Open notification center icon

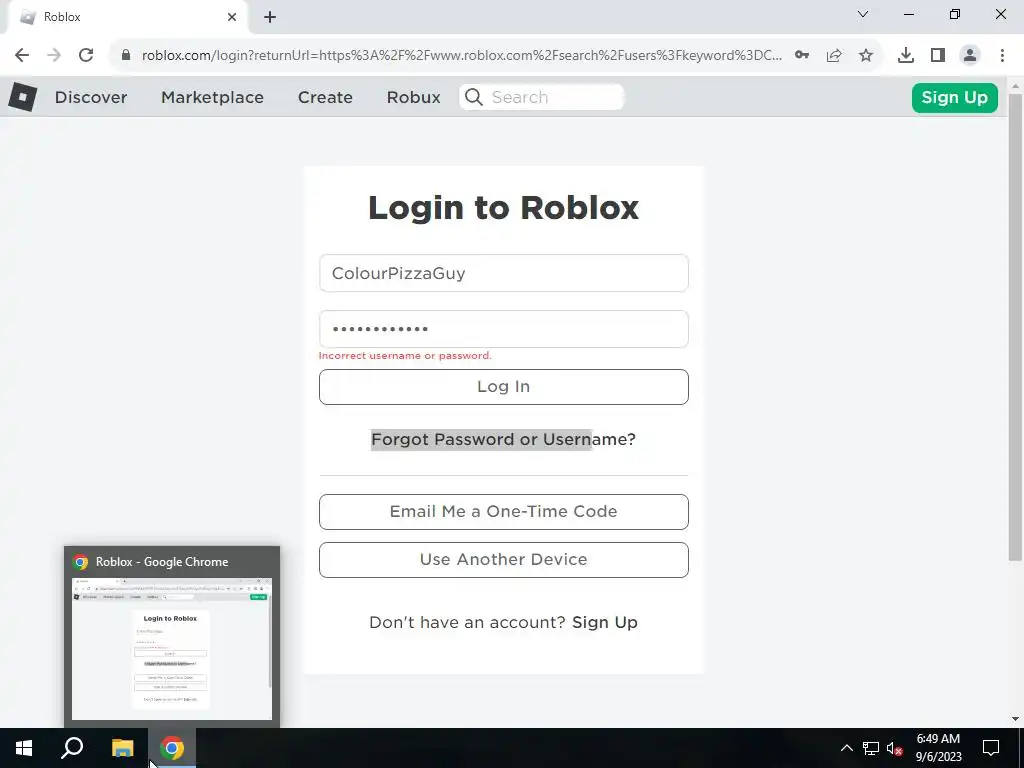pyautogui.click(x=991, y=748)
